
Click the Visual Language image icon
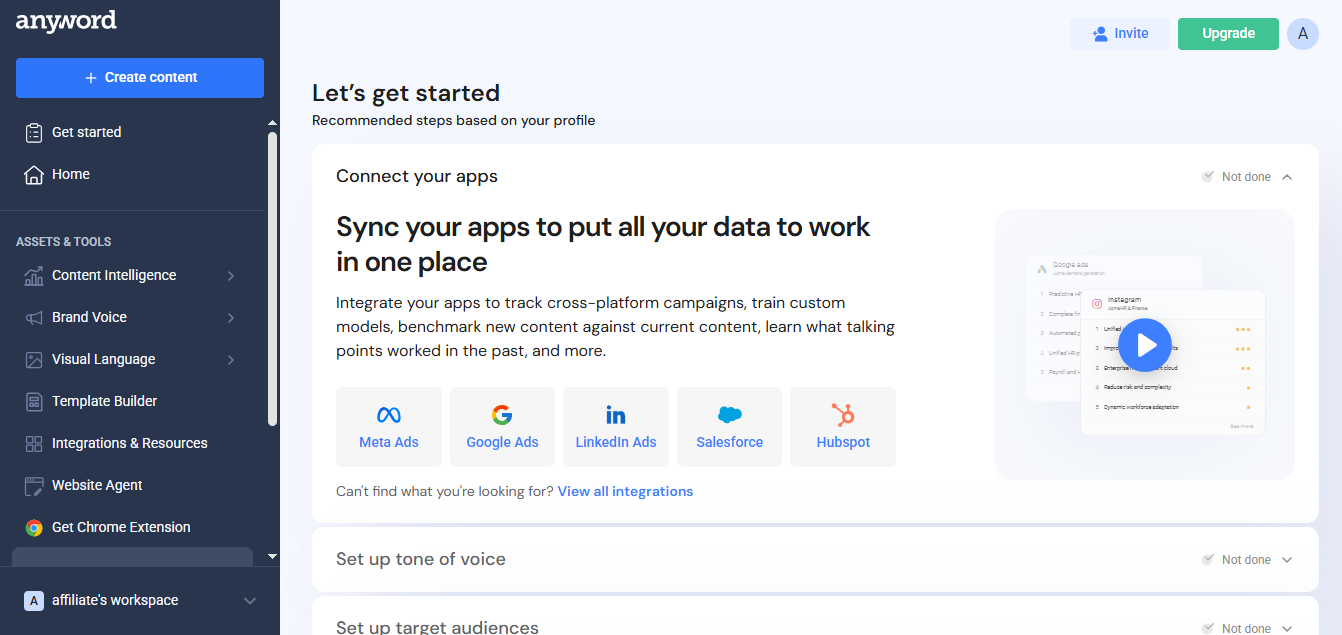tap(34, 359)
